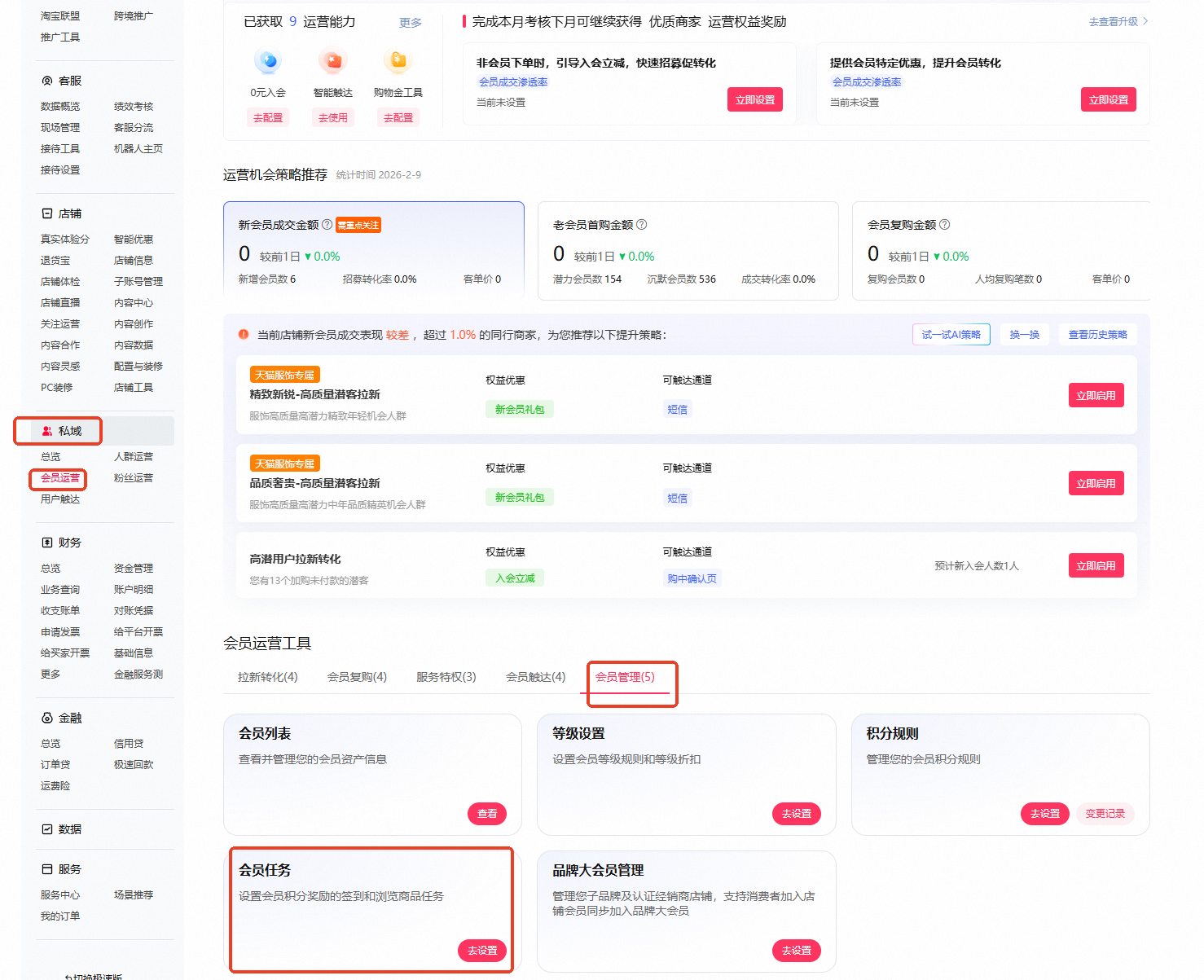Image resolution: width=1204 pixels, height=980 pixels.
Task: Open 会员运营 in the sidebar
Action: (60, 478)
